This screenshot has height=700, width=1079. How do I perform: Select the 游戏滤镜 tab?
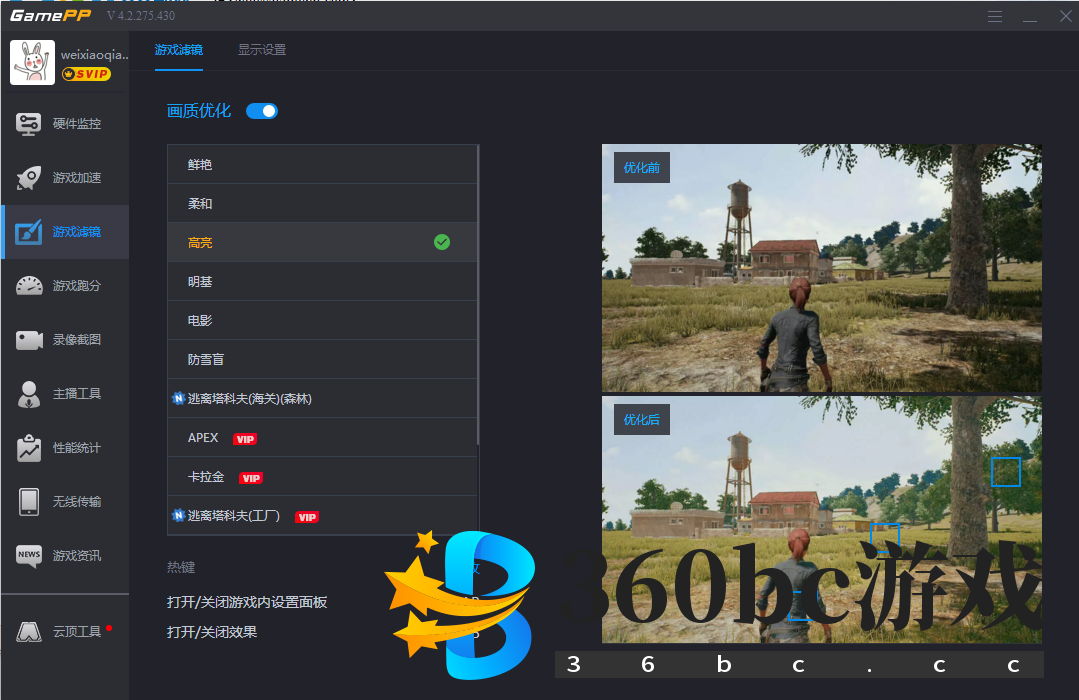[x=178, y=49]
